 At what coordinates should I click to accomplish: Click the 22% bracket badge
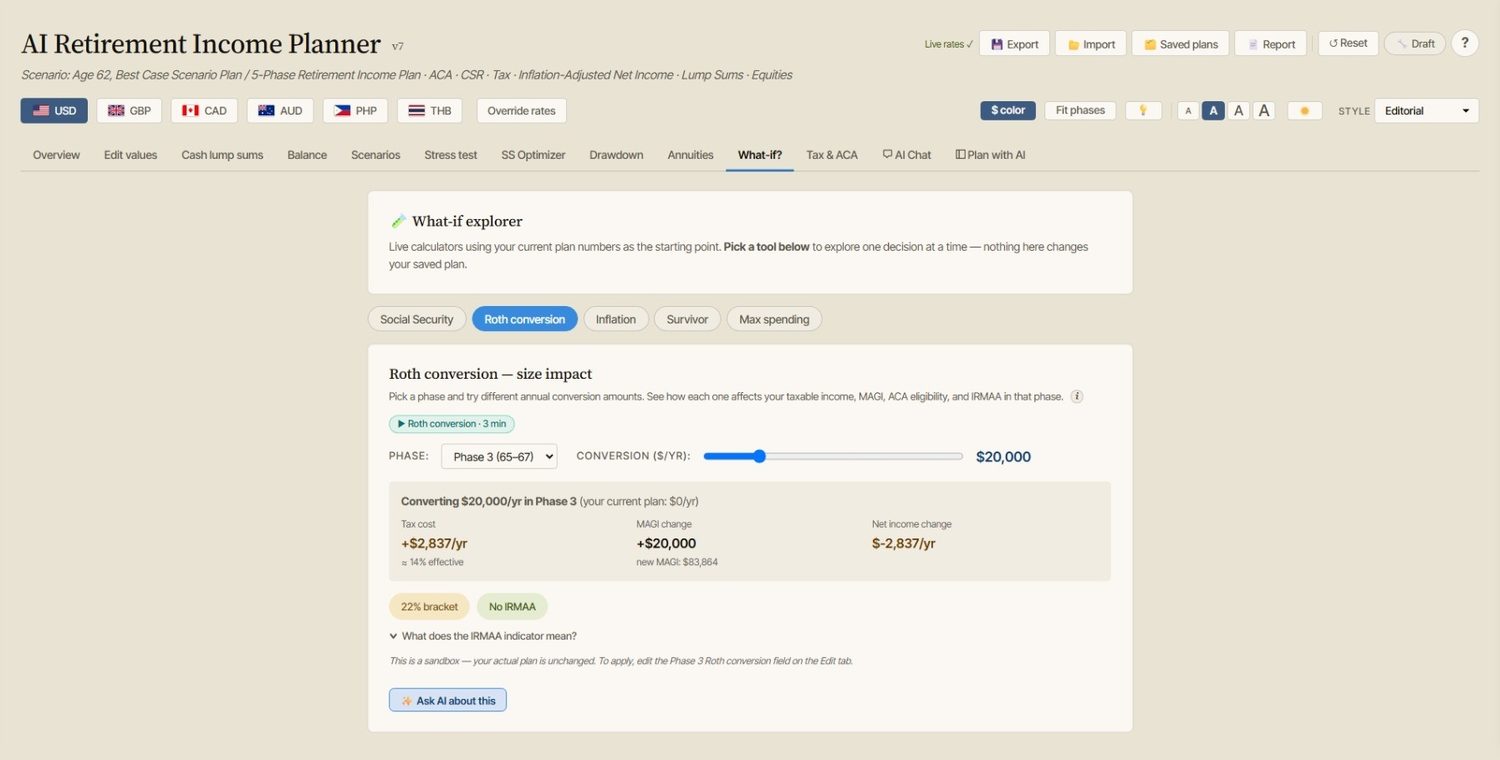(429, 607)
